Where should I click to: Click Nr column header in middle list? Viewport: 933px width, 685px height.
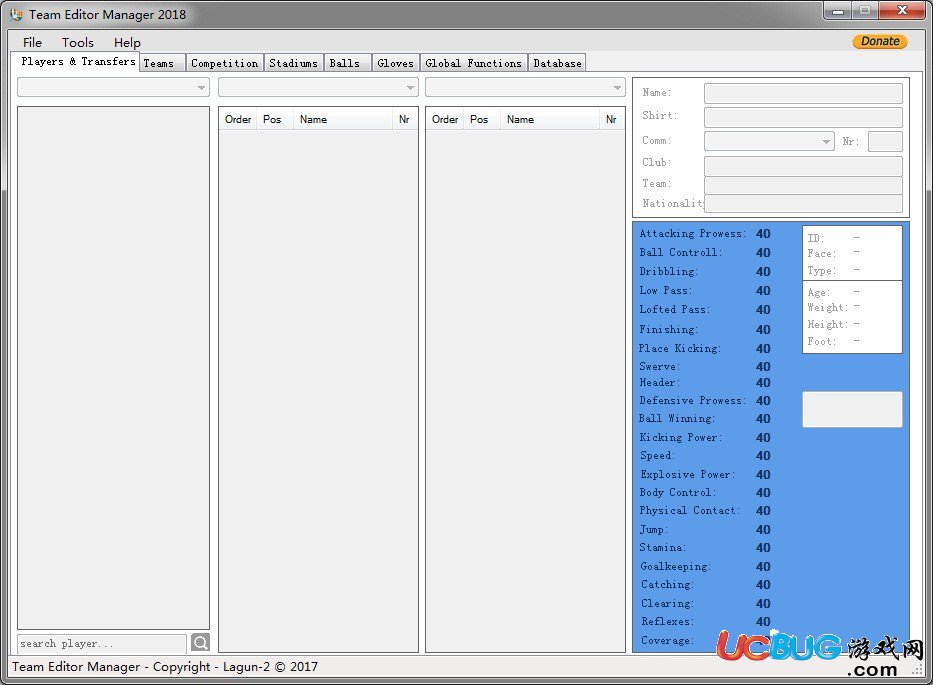(x=404, y=119)
